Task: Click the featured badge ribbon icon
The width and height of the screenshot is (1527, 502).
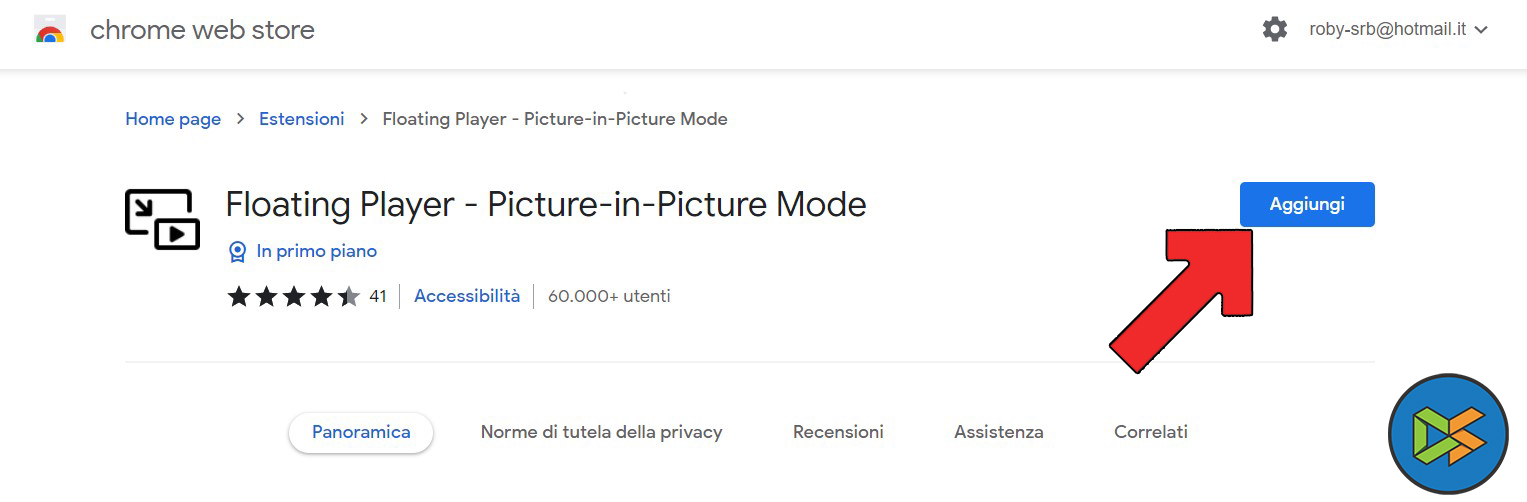Action: (237, 252)
